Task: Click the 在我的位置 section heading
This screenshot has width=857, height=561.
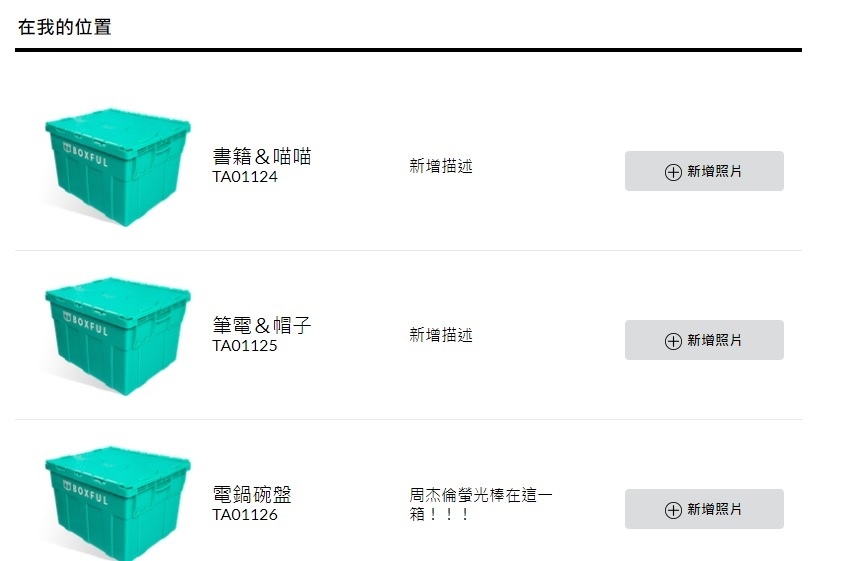Action: click(x=64, y=27)
